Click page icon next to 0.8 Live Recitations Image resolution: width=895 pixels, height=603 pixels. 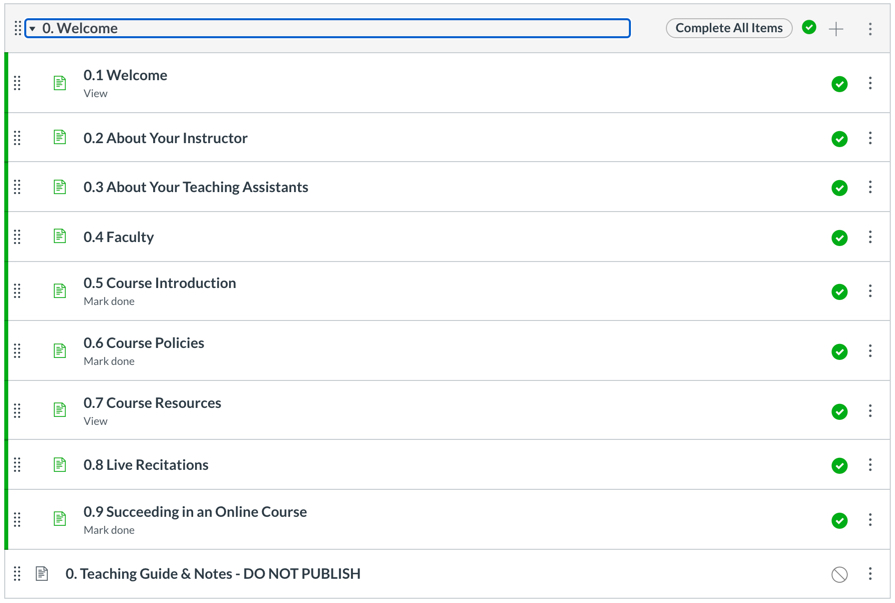[60, 465]
